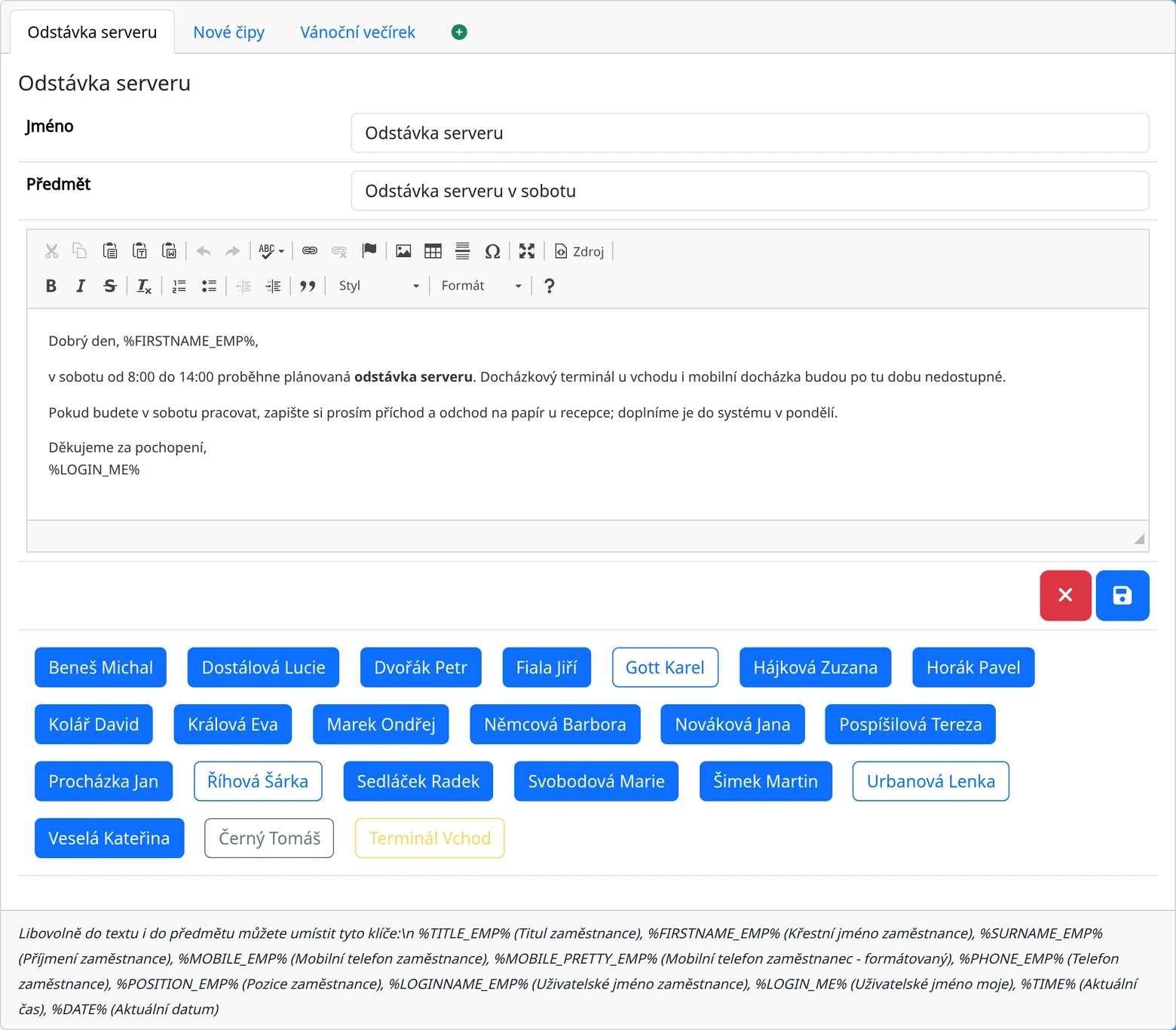Click the Copy icon in editor toolbar
1176x1030 pixels.
(x=80, y=251)
